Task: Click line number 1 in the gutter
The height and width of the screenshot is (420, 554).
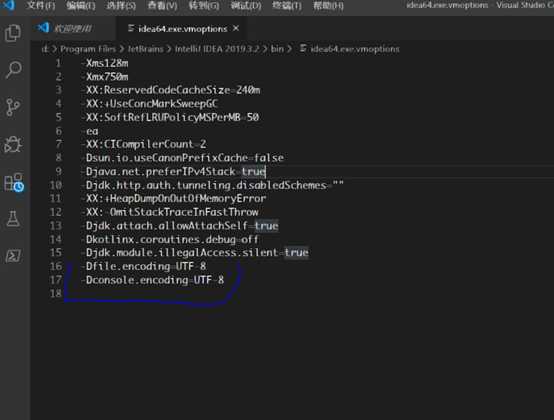Action: tap(58, 63)
